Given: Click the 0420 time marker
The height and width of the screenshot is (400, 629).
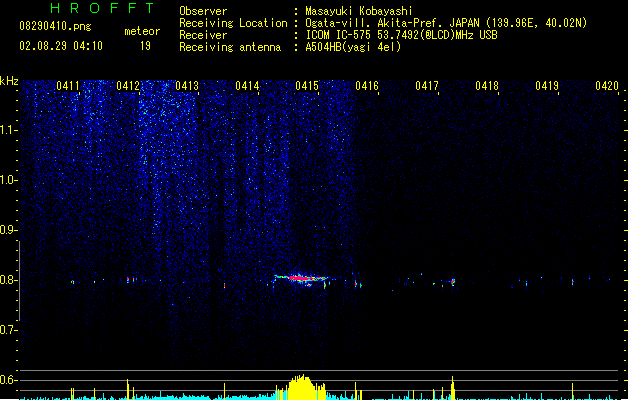Looking at the screenshot, I should (607, 86).
